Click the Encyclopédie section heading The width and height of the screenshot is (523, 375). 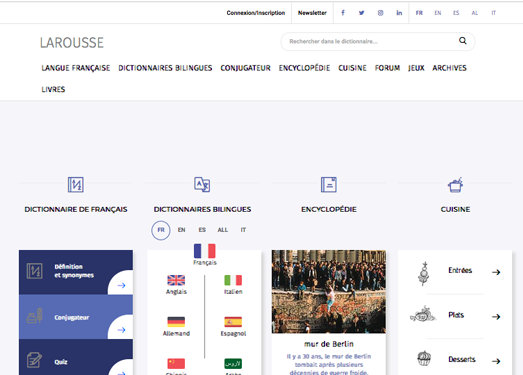[329, 210]
